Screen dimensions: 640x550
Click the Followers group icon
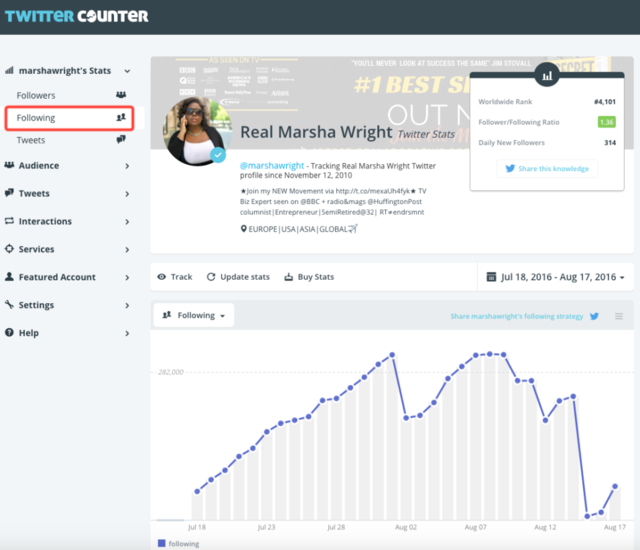(121, 95)
